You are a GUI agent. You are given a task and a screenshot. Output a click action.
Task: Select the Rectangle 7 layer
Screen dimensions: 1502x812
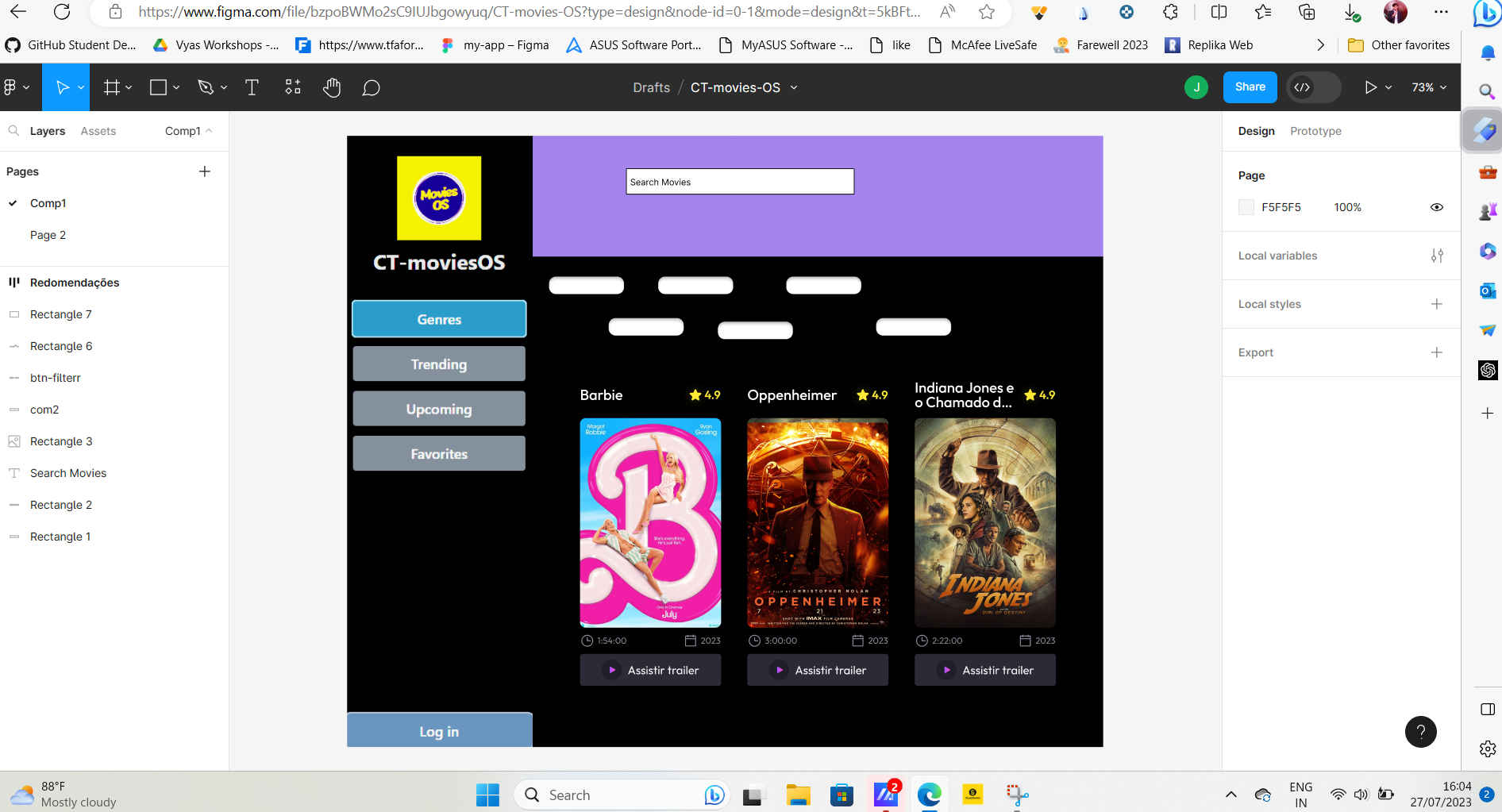pyautogui.click(x=60, y=314)
